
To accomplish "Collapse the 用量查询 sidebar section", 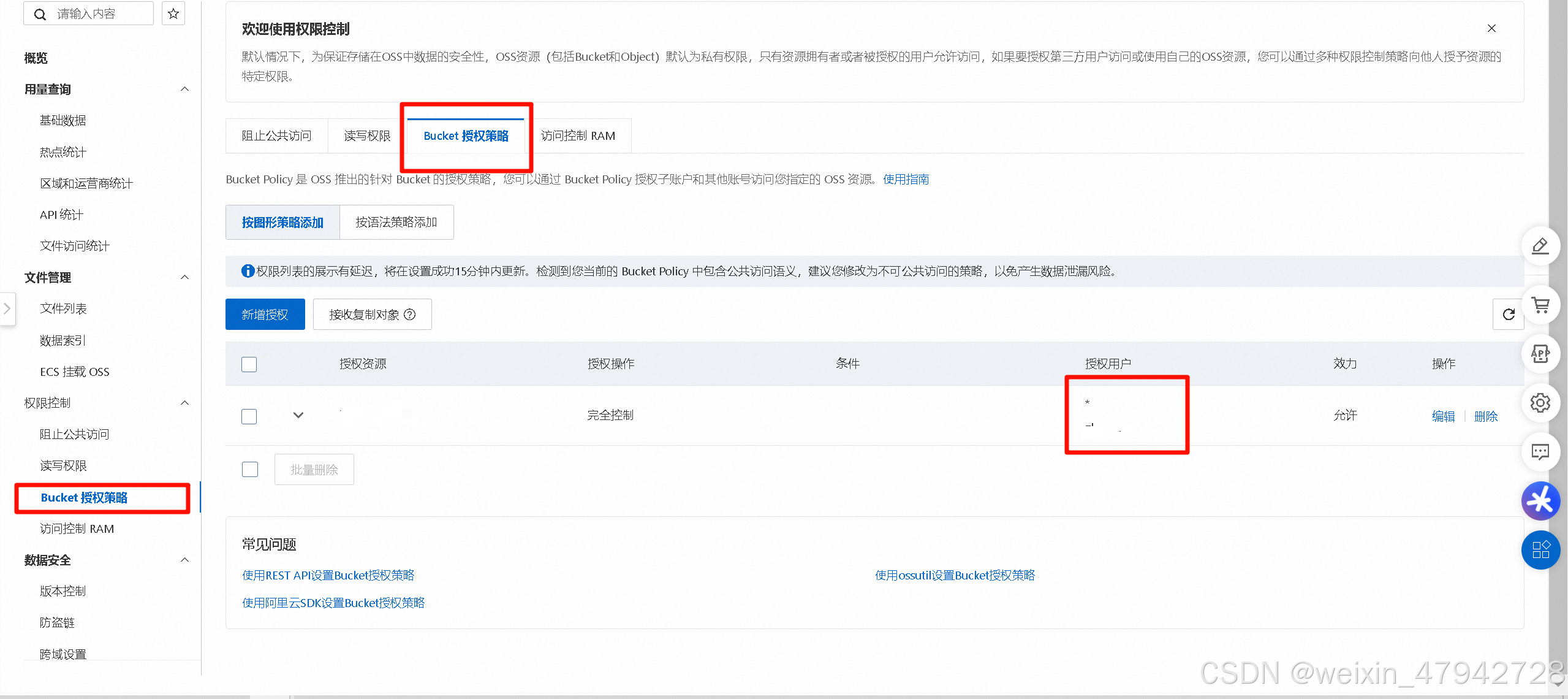I will (x=185, y=89).
